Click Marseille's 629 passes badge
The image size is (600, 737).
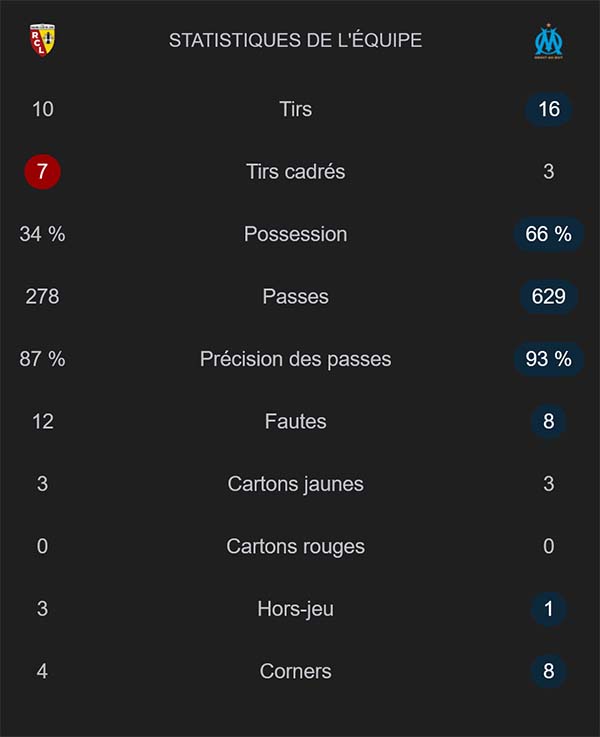coord(548,296)
